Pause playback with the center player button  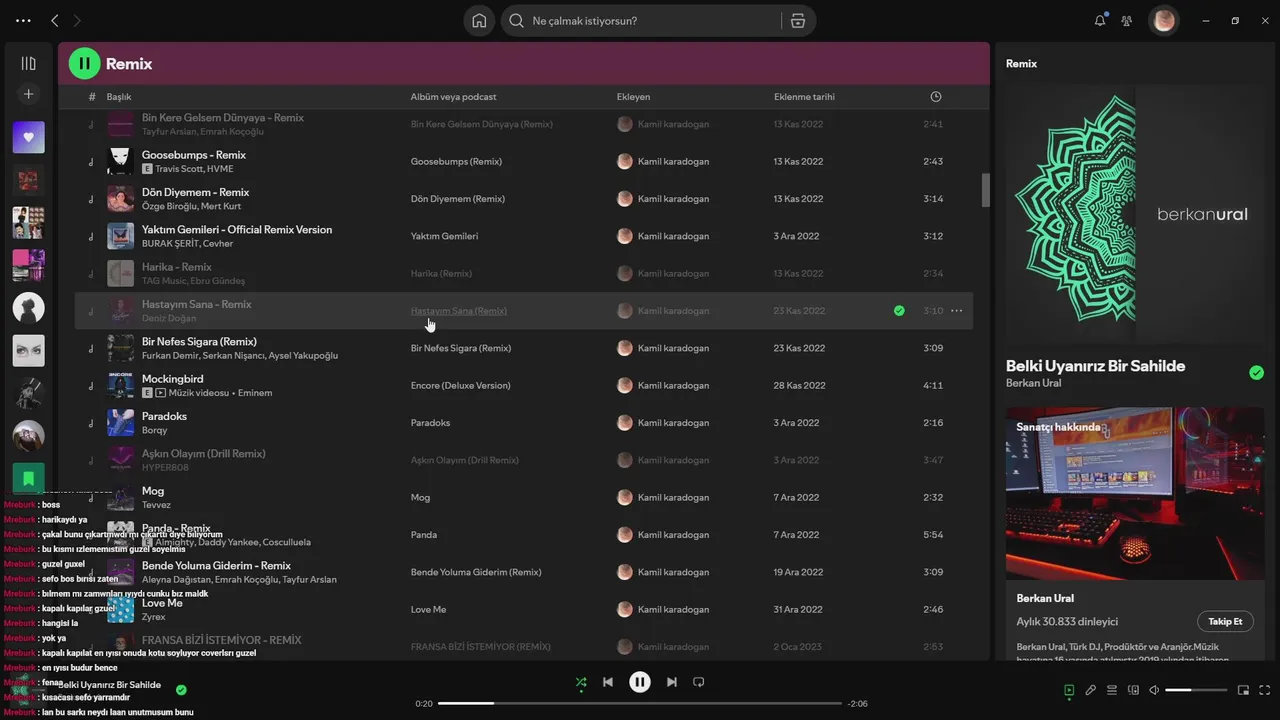[x=640, y=682]
